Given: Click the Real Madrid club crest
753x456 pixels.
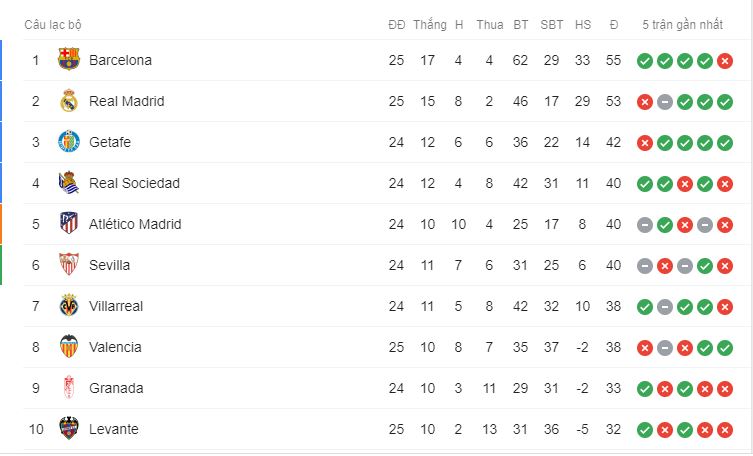Looking at the screenshot, I should tap(69, 101).
